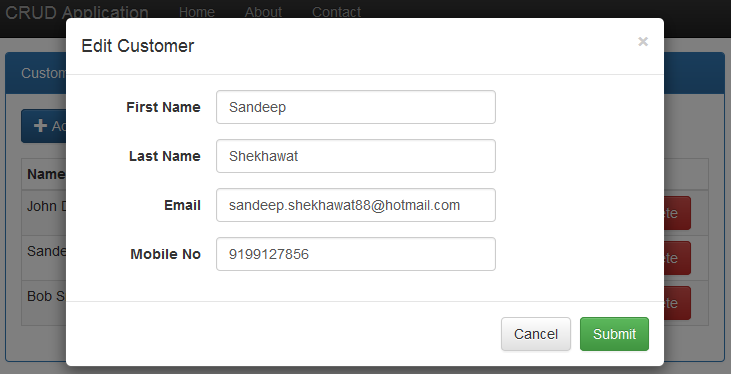731x374 pixels.
Task: Click the Mobile No input field
Action: tap(356, 254)
